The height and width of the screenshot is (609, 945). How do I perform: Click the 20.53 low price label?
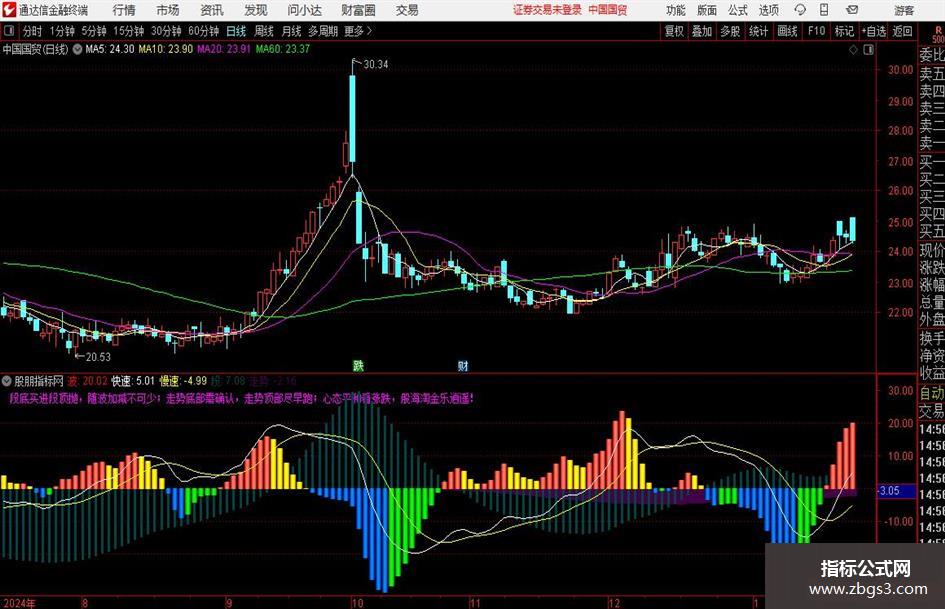point(98,357)
